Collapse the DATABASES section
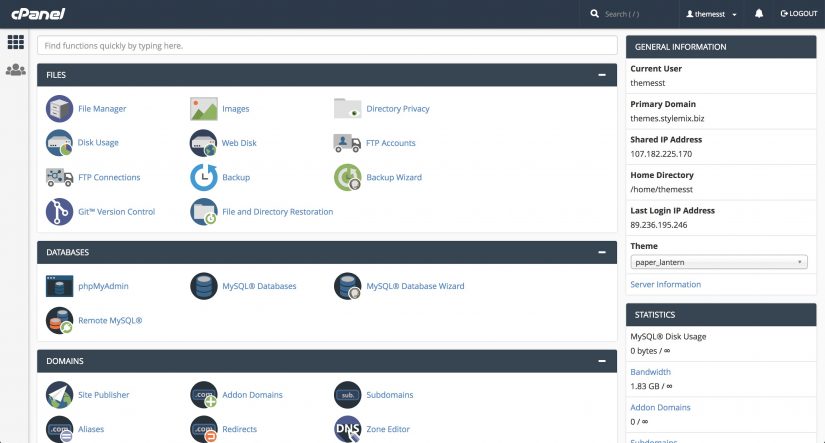Image resolution: width=825 pixels, height=443 pixels. 602,253
